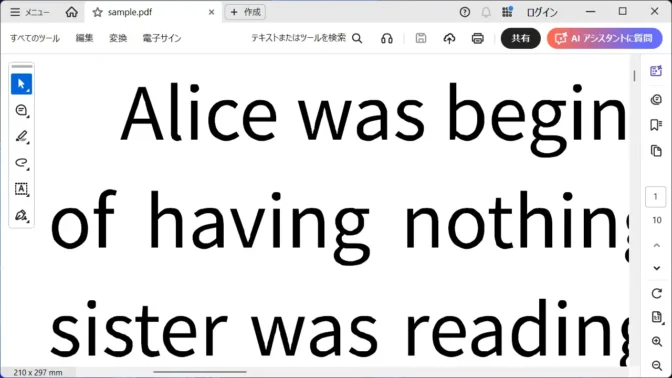The width and height of the screenshot is (672, 378).
Task: Go to previous page up chevron
Action: (656, 246)
